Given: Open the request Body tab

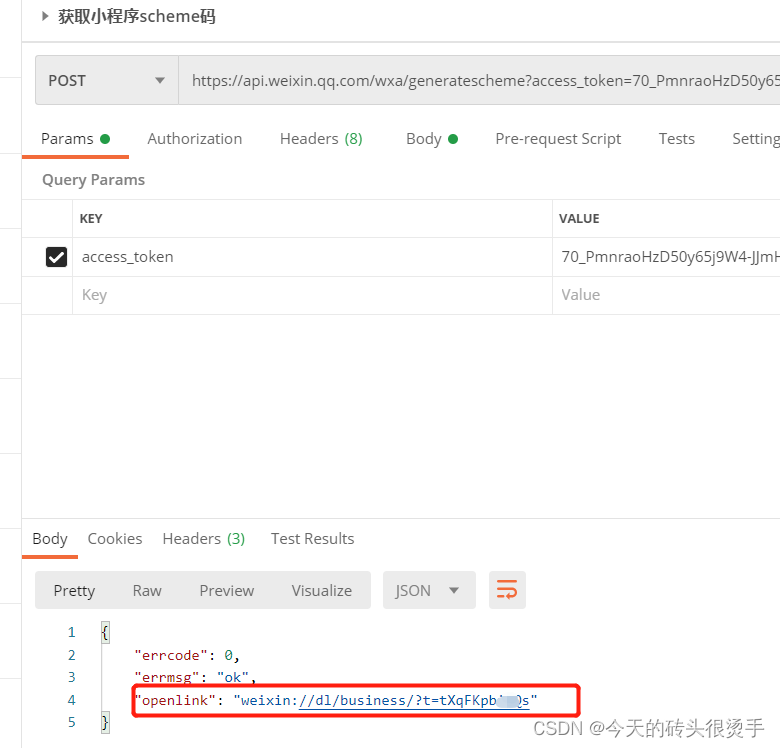Looking at the screenshot, I should pyautogui.click(x=431, y=139).
